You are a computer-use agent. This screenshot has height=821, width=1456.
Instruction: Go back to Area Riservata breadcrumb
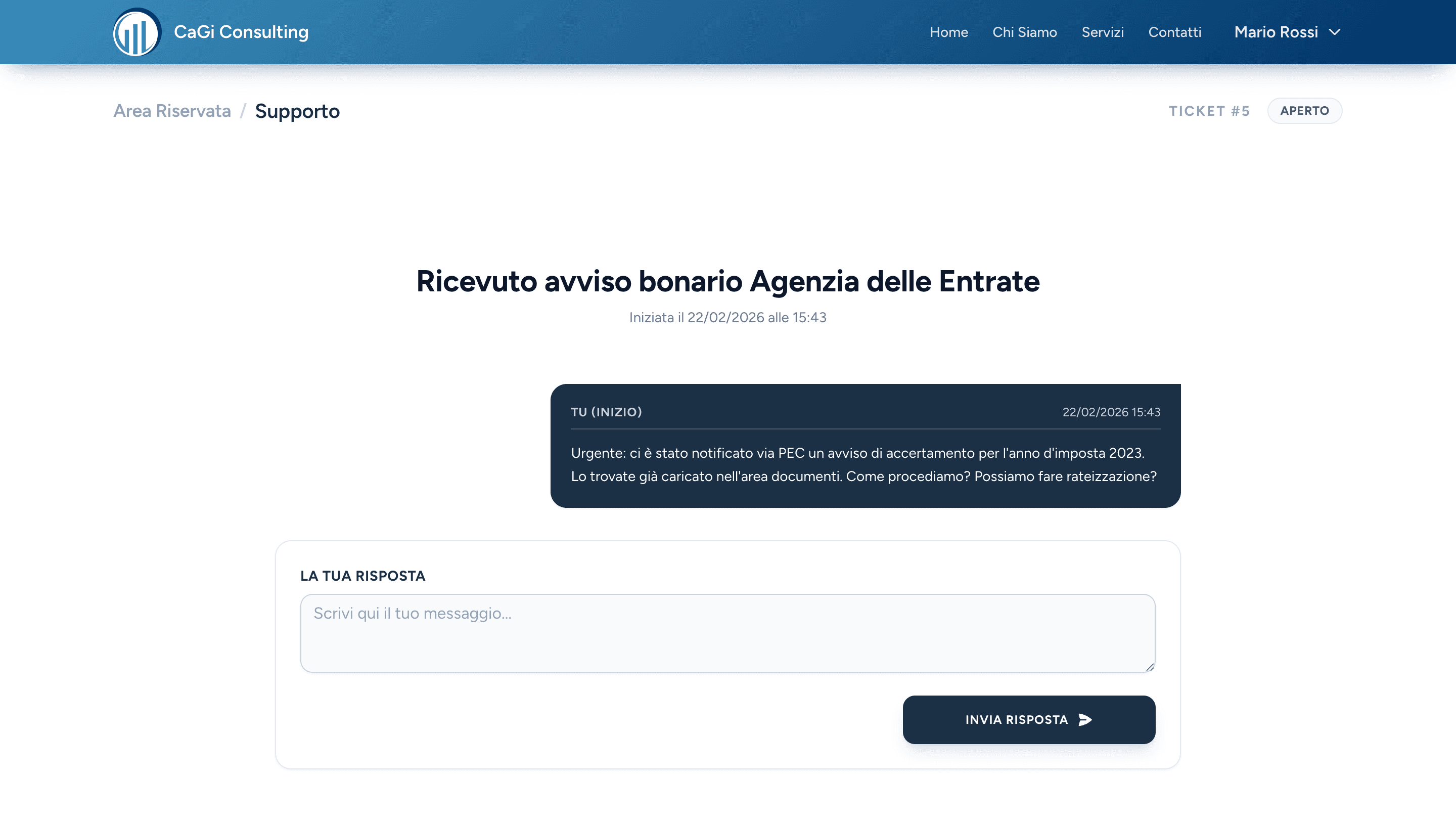click(x=172, y=111)
